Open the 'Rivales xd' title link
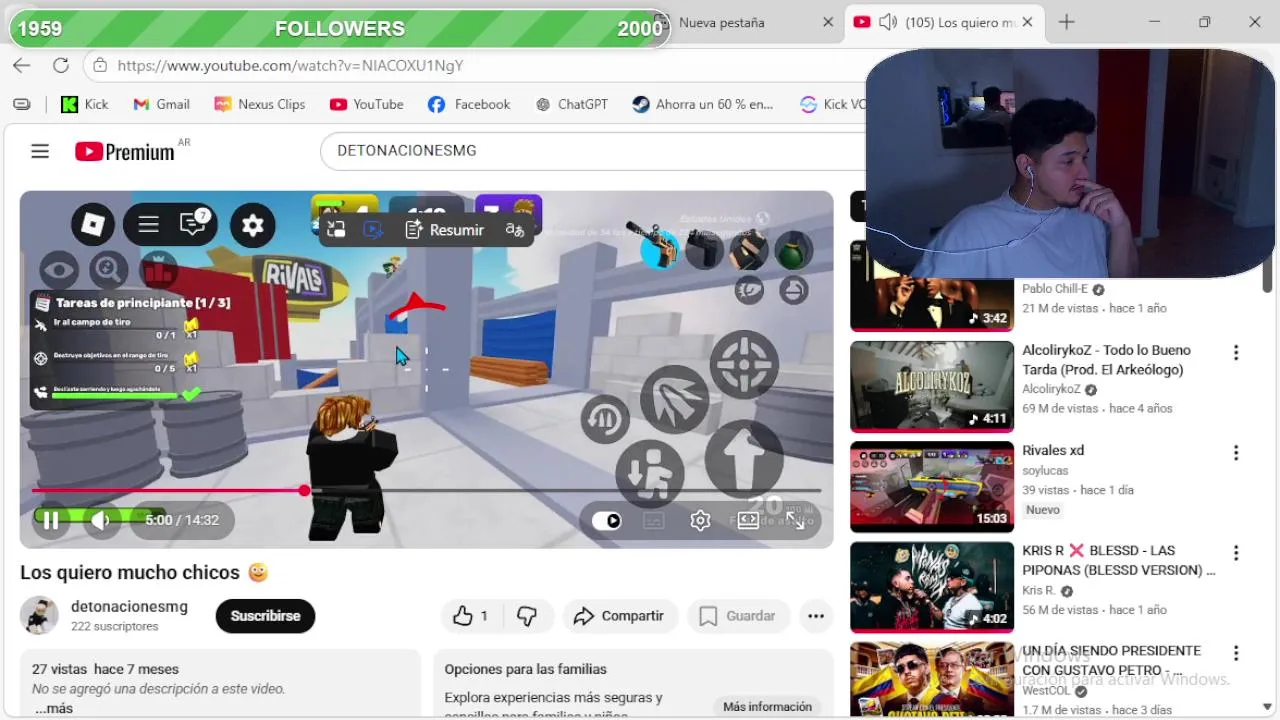This screenshot has height=720, width=1280. (1053, 450)
